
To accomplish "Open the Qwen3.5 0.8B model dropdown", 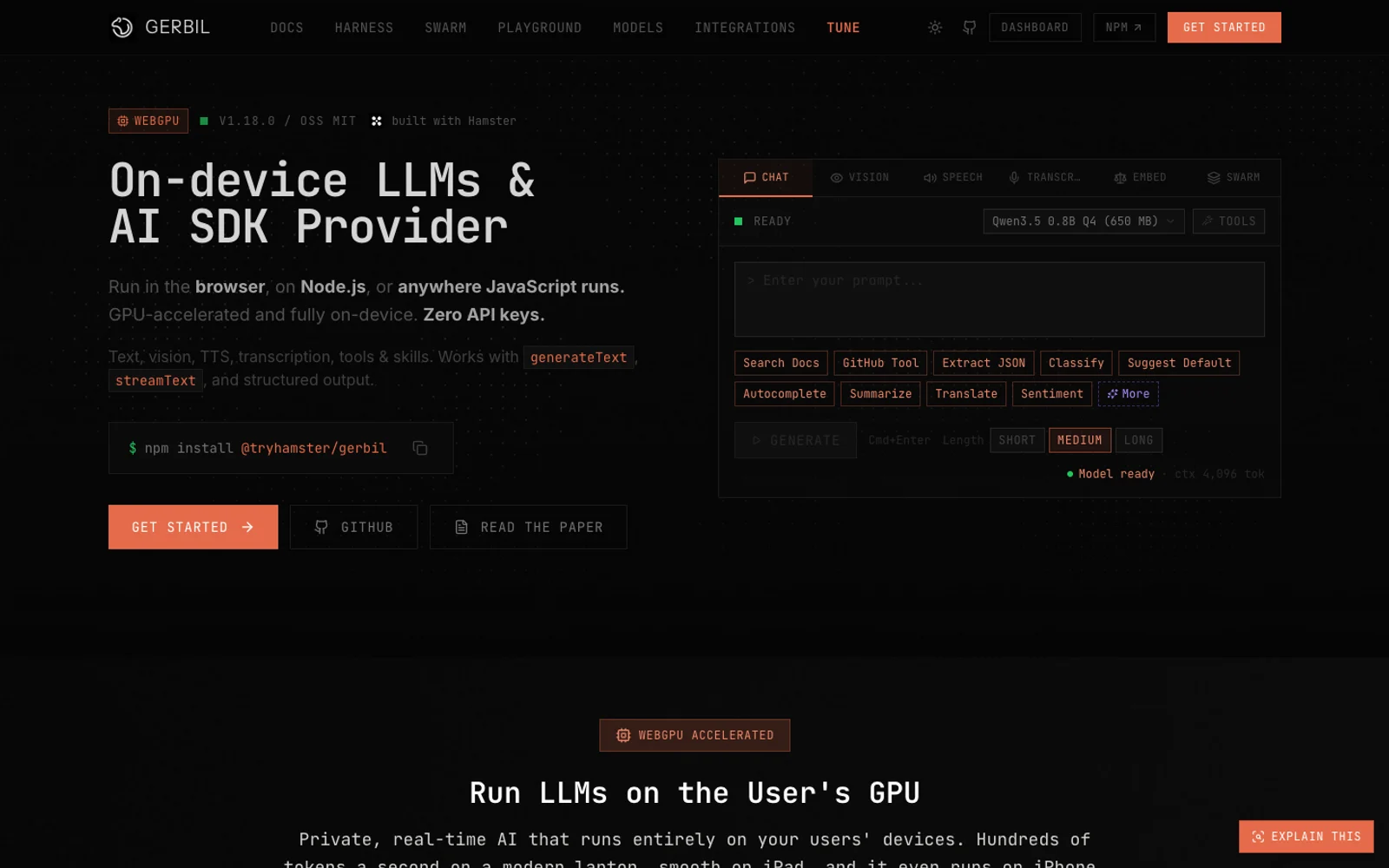I will [x=1083, y=221].
